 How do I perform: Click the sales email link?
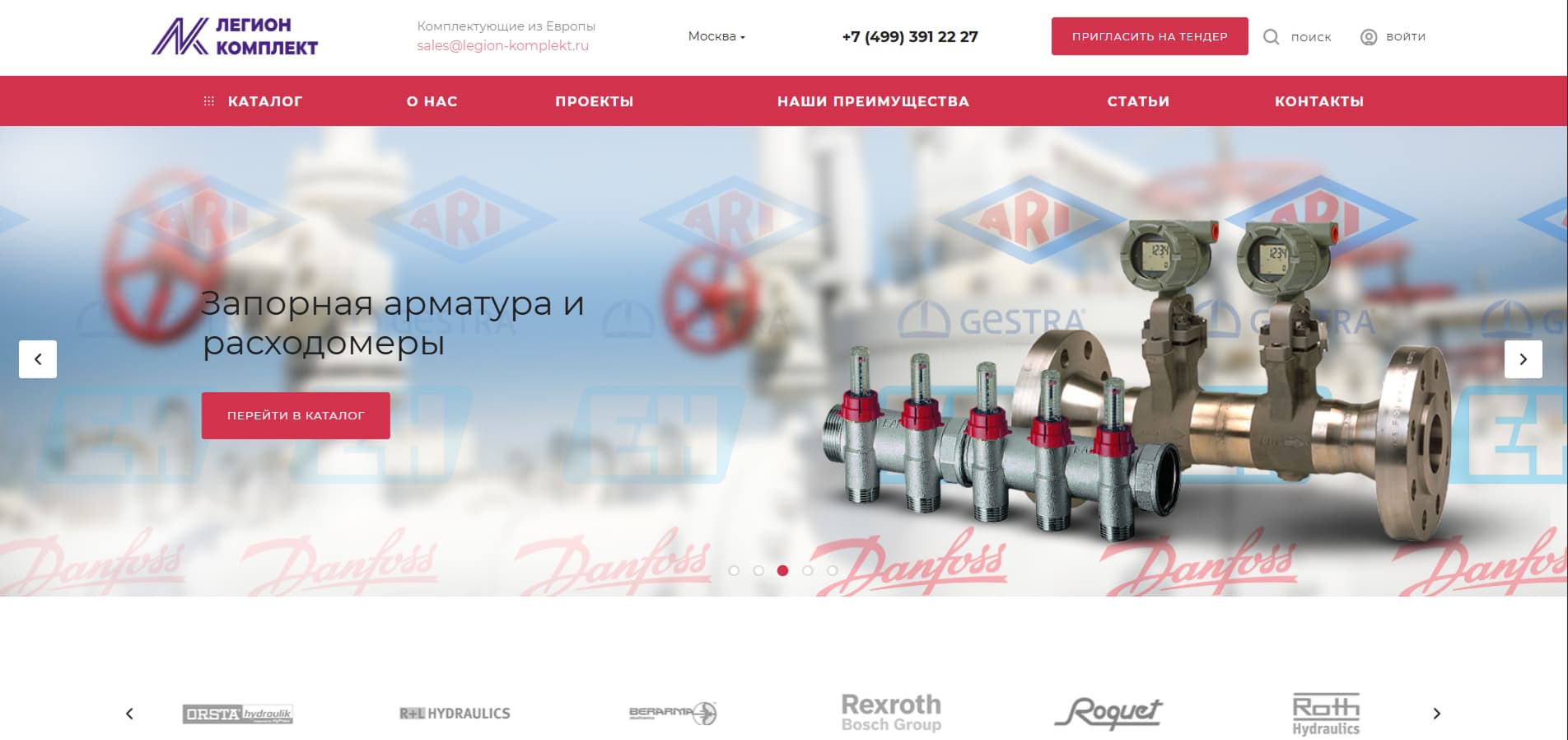pos(502,46)
